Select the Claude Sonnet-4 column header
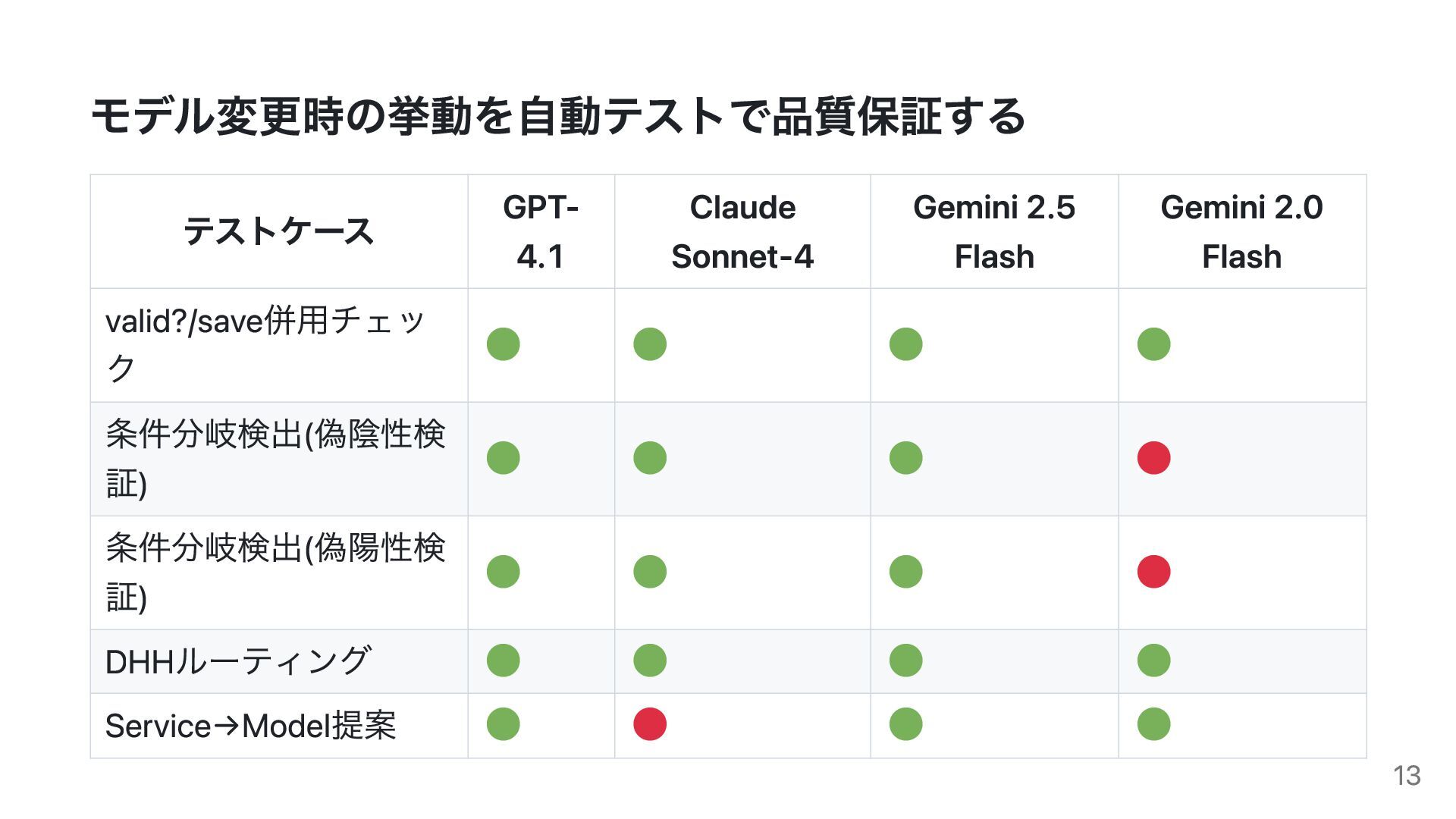 (x=742, y=232)
